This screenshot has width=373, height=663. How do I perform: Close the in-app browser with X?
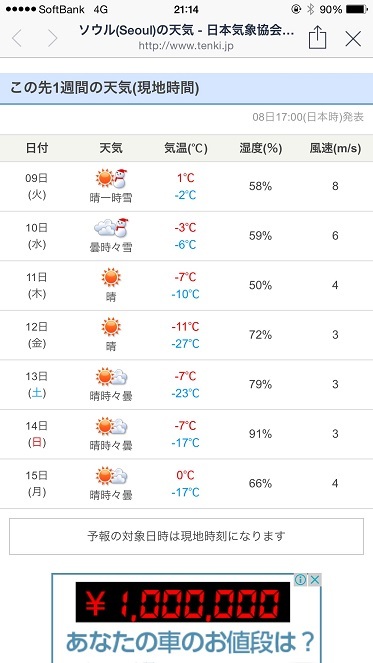(x=353, y=39)
